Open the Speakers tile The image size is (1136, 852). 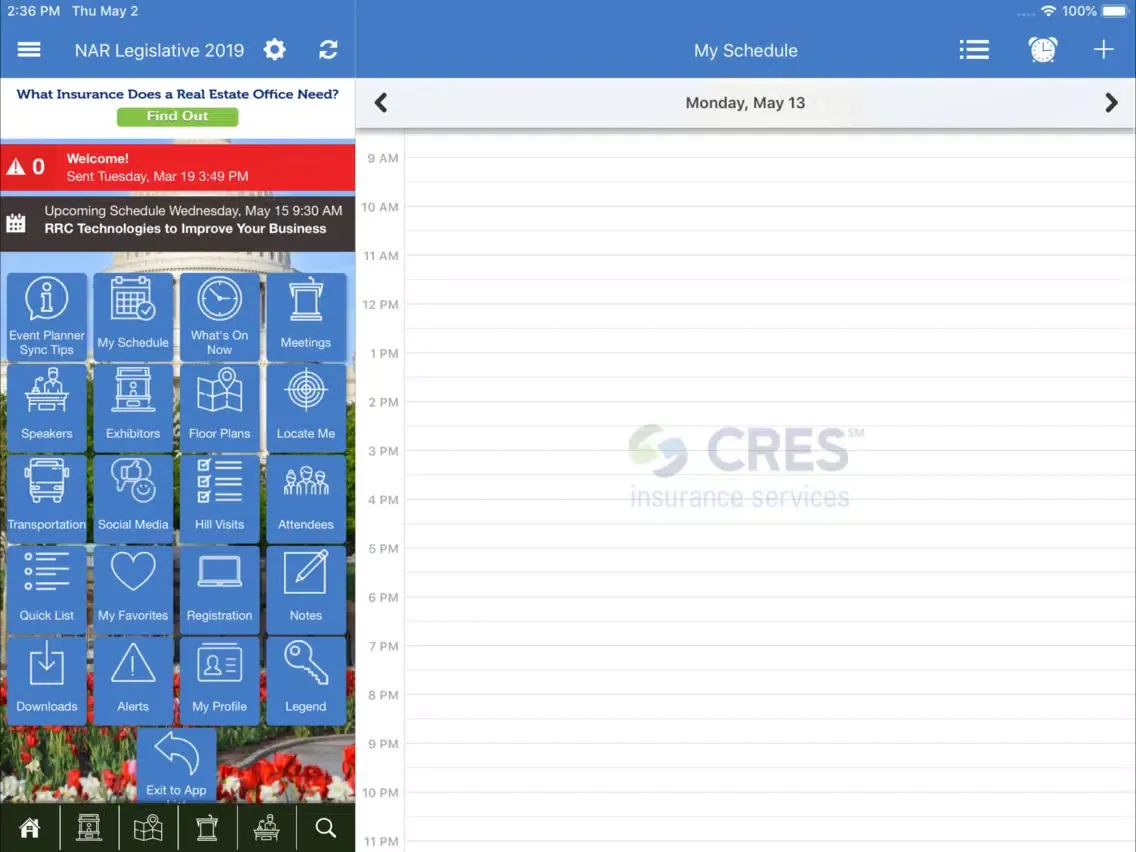[x=47, y=408]
